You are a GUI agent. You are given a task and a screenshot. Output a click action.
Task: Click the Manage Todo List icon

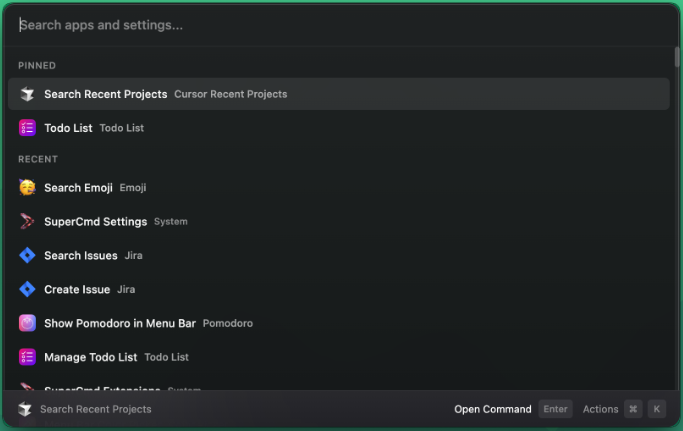(x=27, y=357)
